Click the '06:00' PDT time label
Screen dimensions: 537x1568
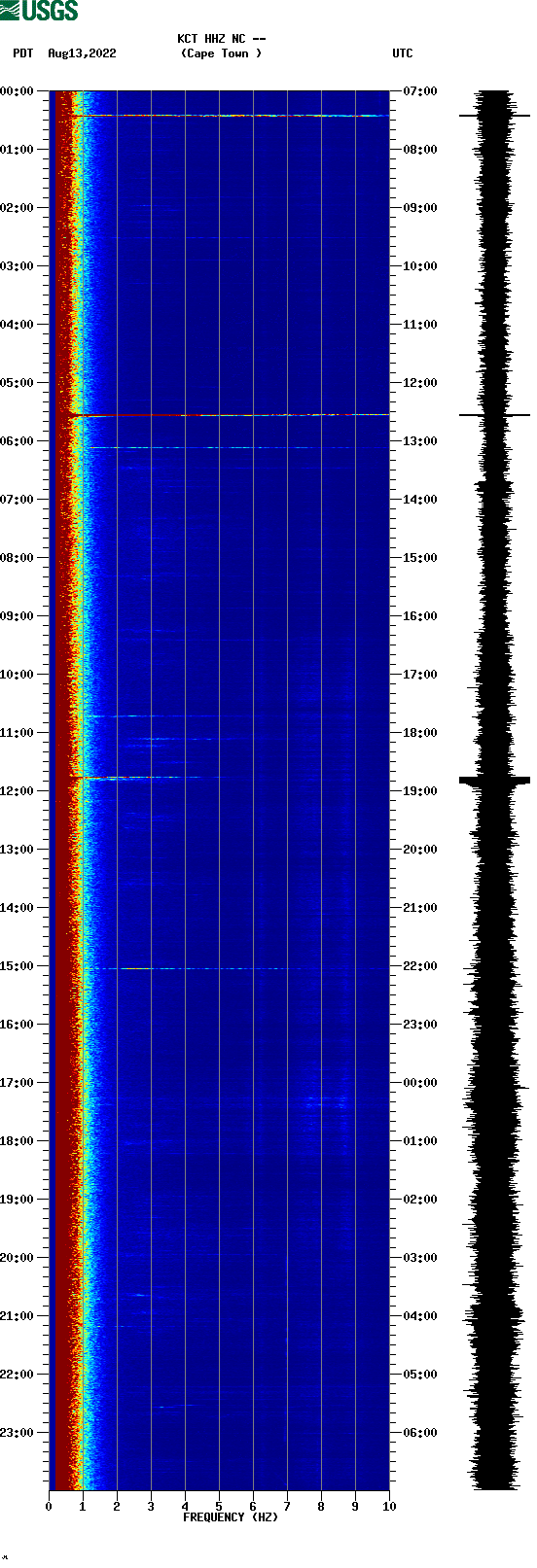tap(16, 441)
